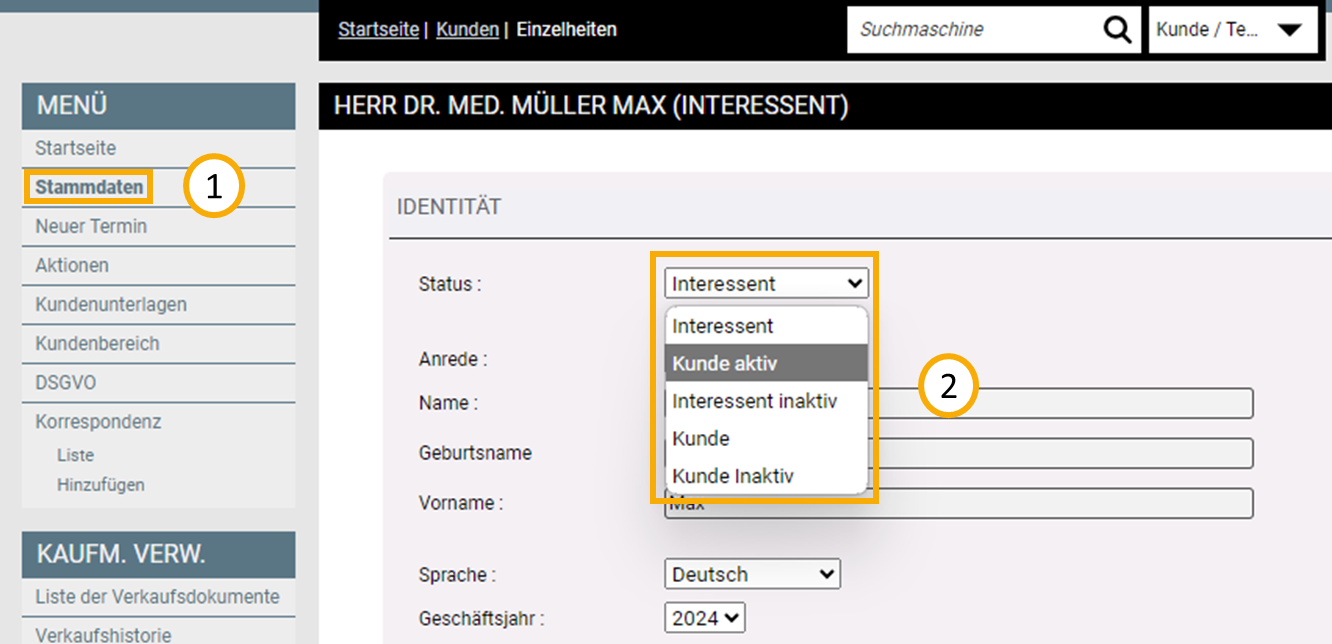Click the search magnifying glass icon
The height and width of the screenshot is (644, 1332).
point(1117,30)
